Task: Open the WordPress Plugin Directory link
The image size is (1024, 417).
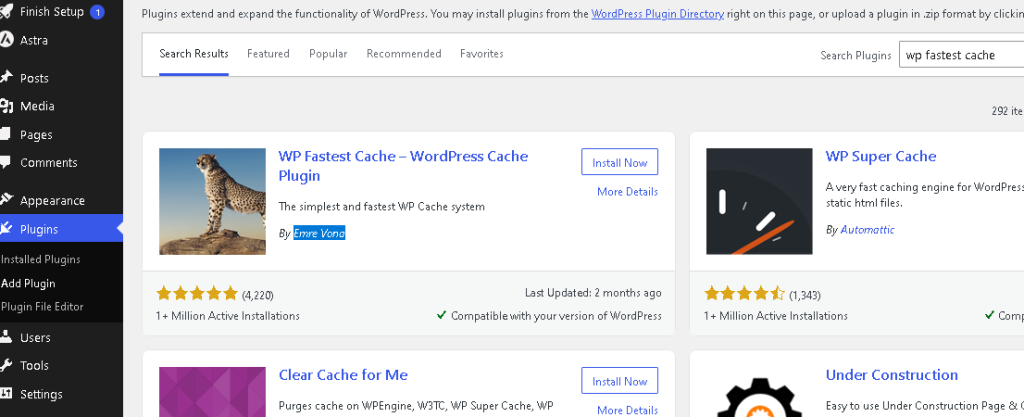Action: (x=657, y=13)
